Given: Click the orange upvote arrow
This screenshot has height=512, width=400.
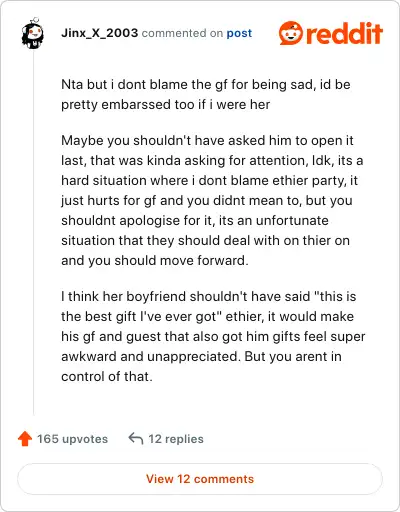Looking at the screenshot, I should 25,439.
